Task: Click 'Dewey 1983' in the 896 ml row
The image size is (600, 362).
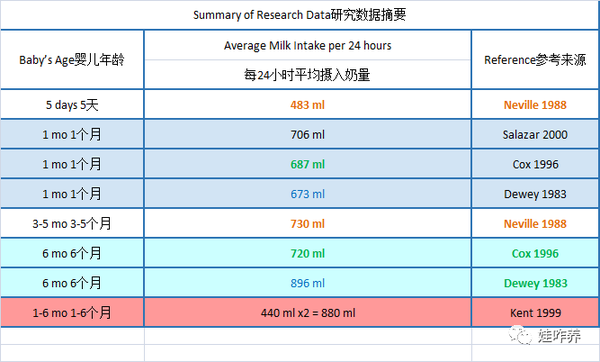Action: pyautogui.click(x=535, y=283)
